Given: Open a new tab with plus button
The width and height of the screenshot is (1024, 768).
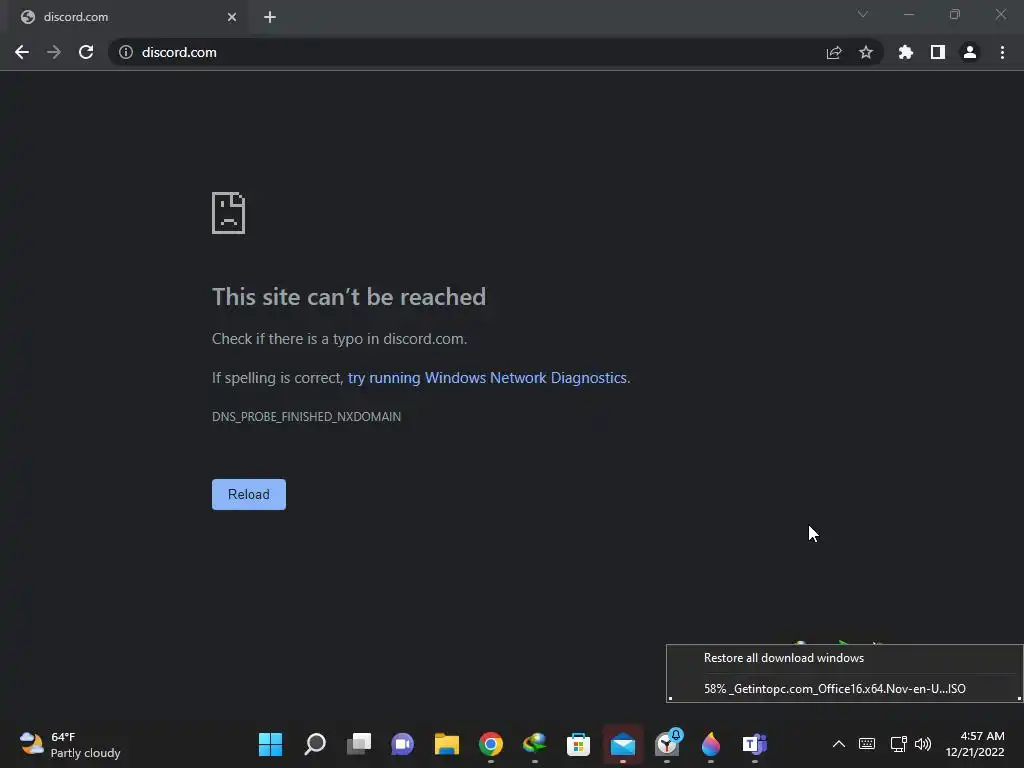Looking at the screenshot, I should [x=270, y=17].
